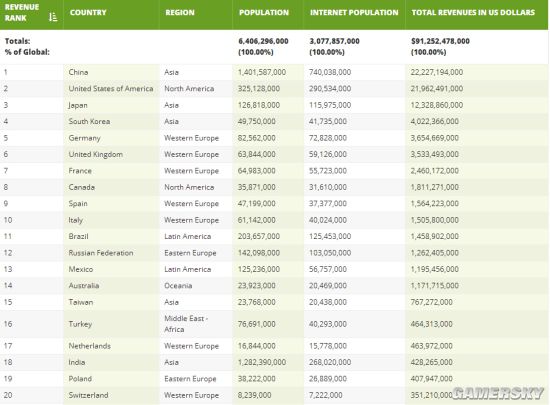Click India's population value 1,282,390,000
Screen dimensions: 550x405
[x=262, y=362]
